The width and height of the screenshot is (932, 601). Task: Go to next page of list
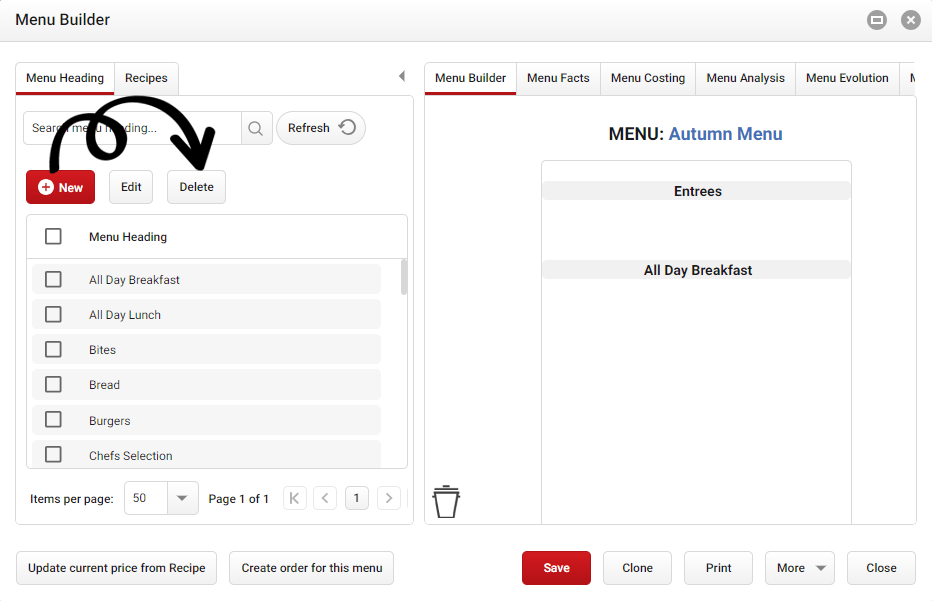[389, 498]
